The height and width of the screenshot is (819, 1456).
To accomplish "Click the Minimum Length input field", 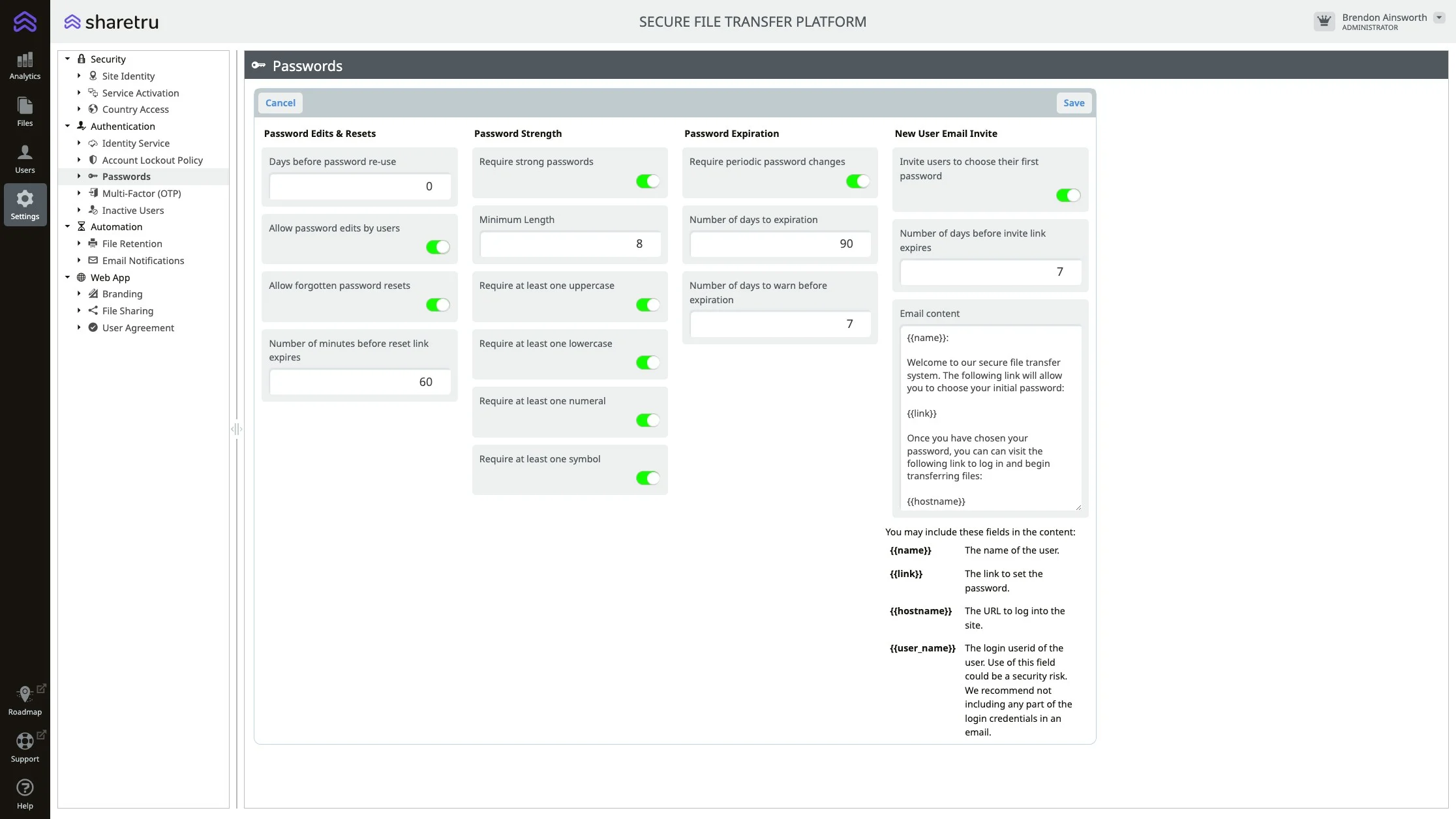I will [x=570, y=244].
